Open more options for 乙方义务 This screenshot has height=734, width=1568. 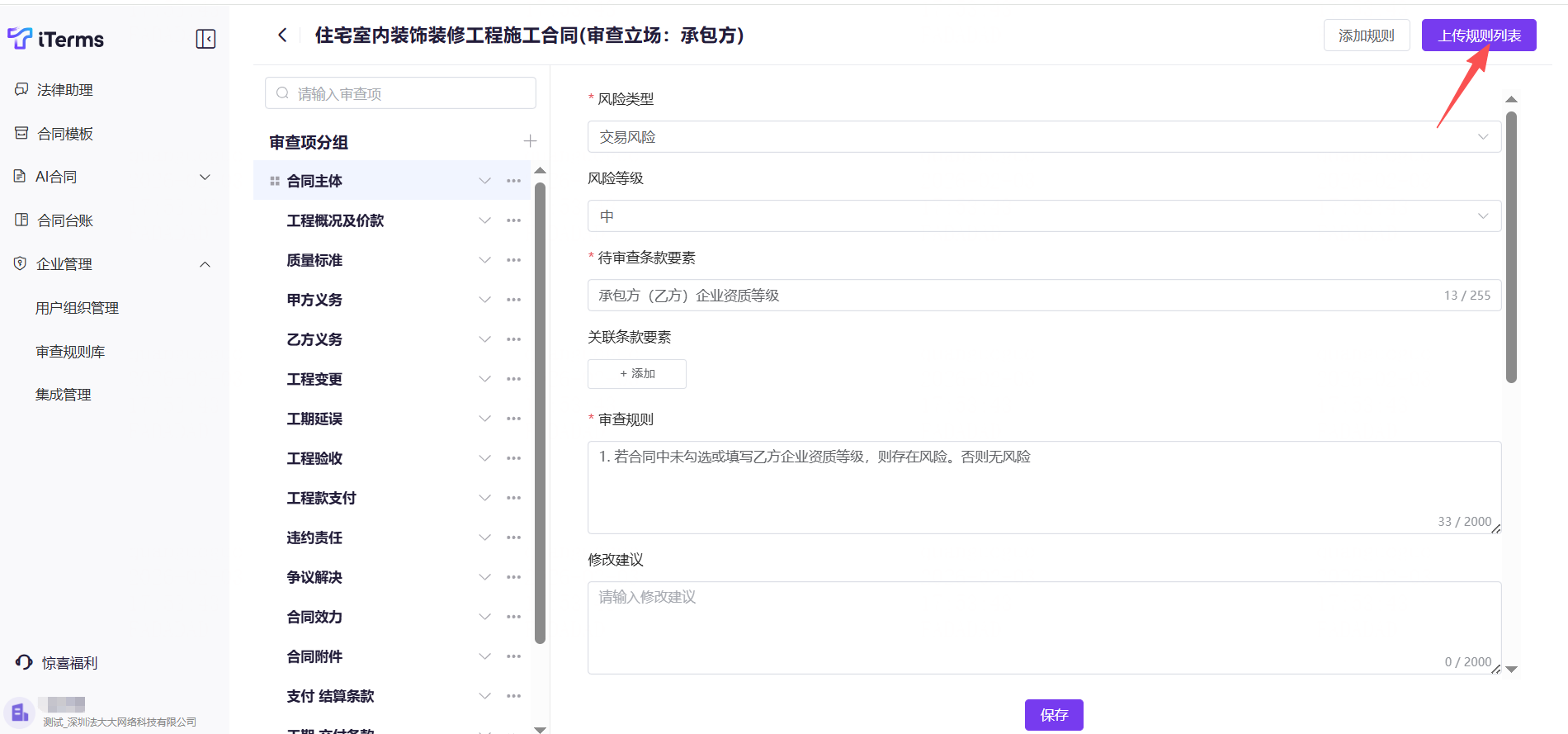pyautogui.click(x=513, y=339)
